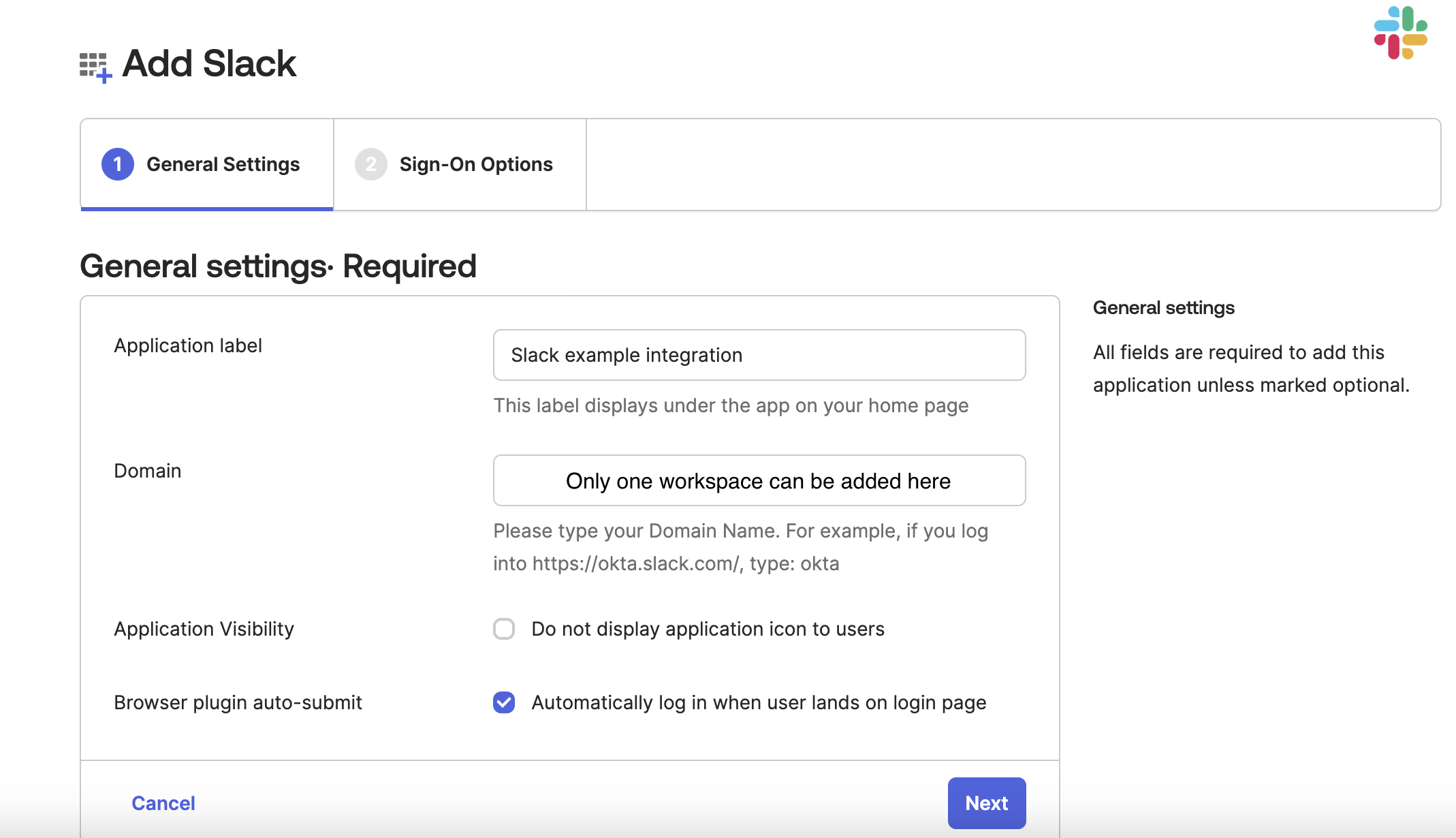This screenshot has width=1456, height=838.
Task: Click the blue step 1 numbered circle
Action: click(116, 164)
